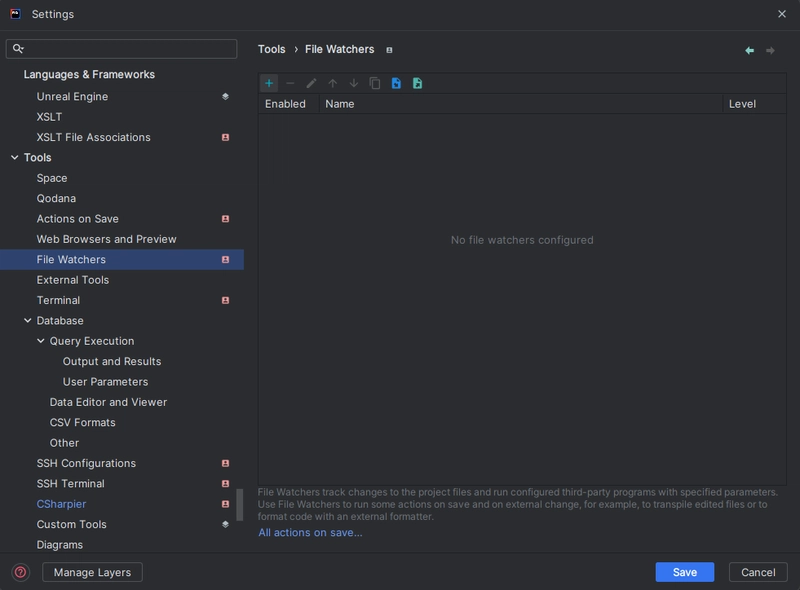This screenshot has height=590, width=800.
Task: Add a new file watcher with plus icon
Action: 269,83
